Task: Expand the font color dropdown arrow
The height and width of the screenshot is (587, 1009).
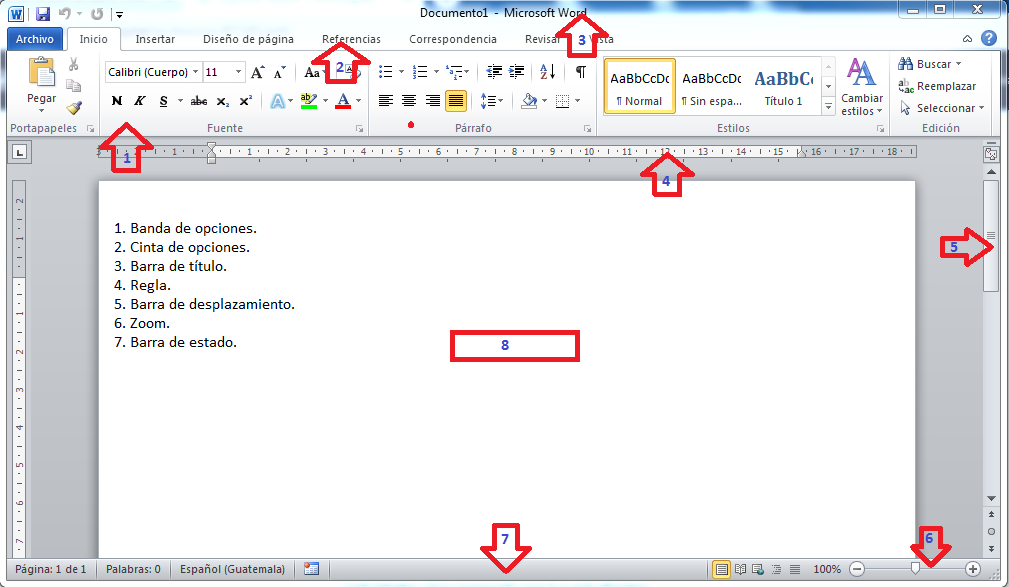Action: pyautogui.click(x=357, y=100)
